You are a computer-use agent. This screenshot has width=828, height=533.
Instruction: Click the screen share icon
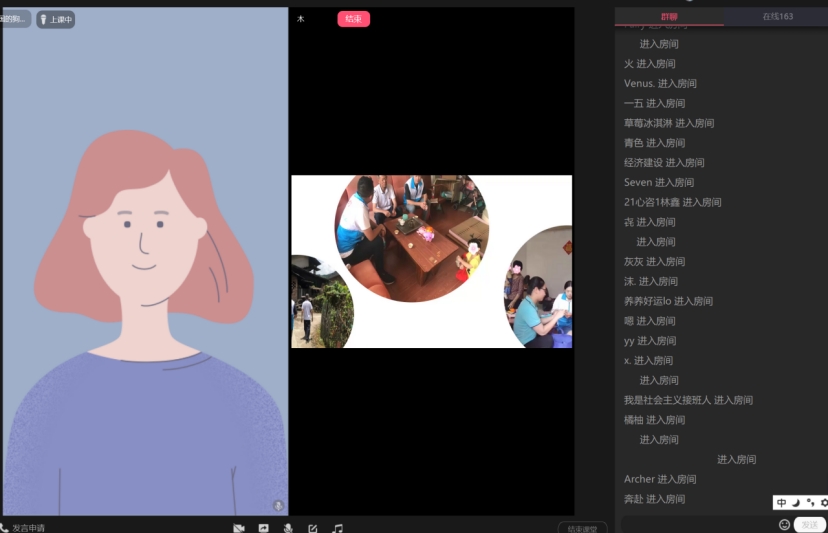point(264,528)
